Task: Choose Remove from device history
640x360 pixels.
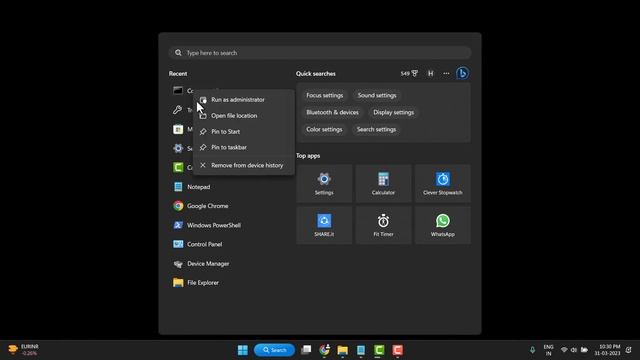Action: point(244,165)
